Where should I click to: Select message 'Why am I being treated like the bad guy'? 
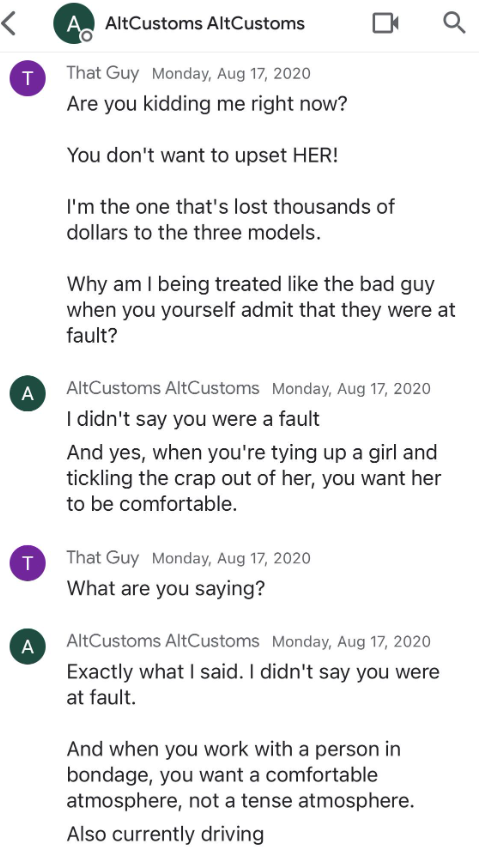(x=261, y=310)
